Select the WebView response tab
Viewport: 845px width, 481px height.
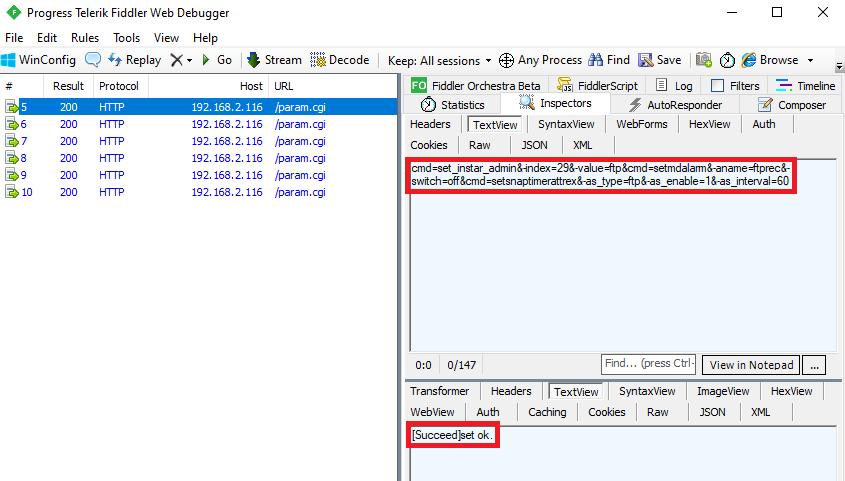point(432,412)
